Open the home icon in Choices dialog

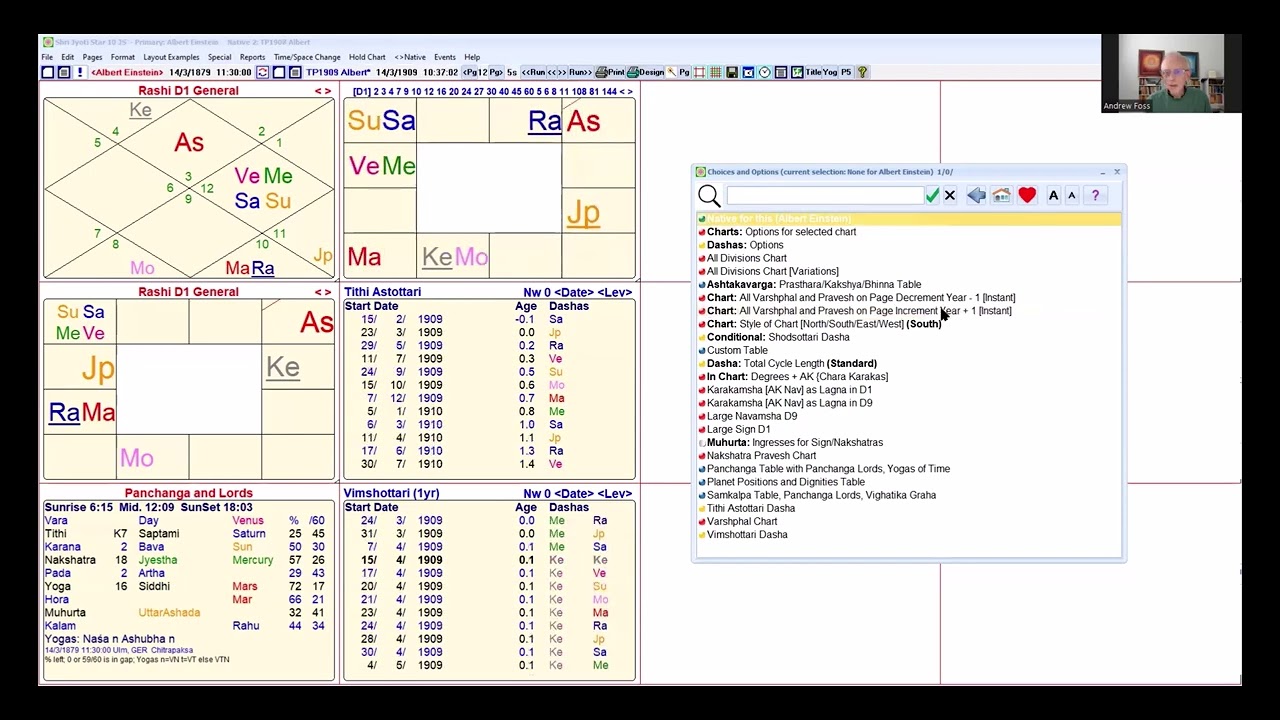1001,196
